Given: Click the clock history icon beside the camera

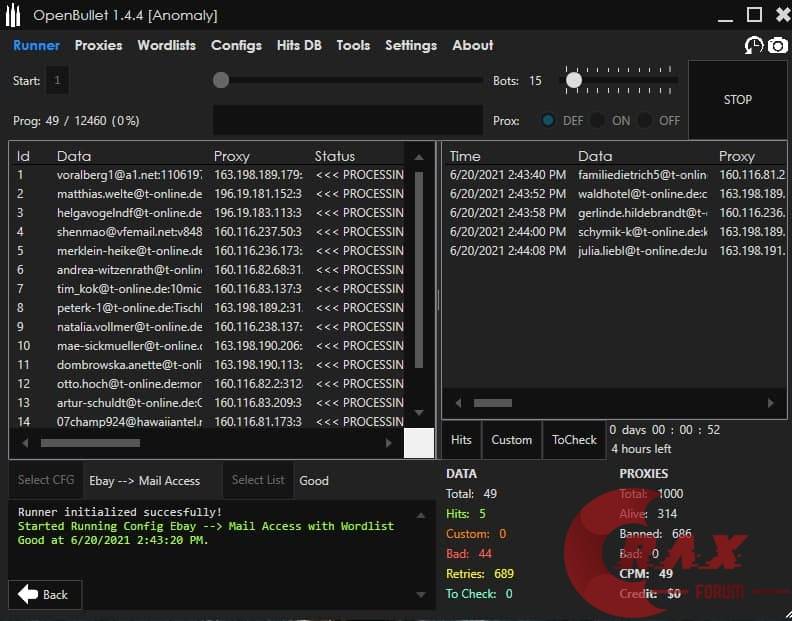Looking at the screenshot, I should click(754, 46).
